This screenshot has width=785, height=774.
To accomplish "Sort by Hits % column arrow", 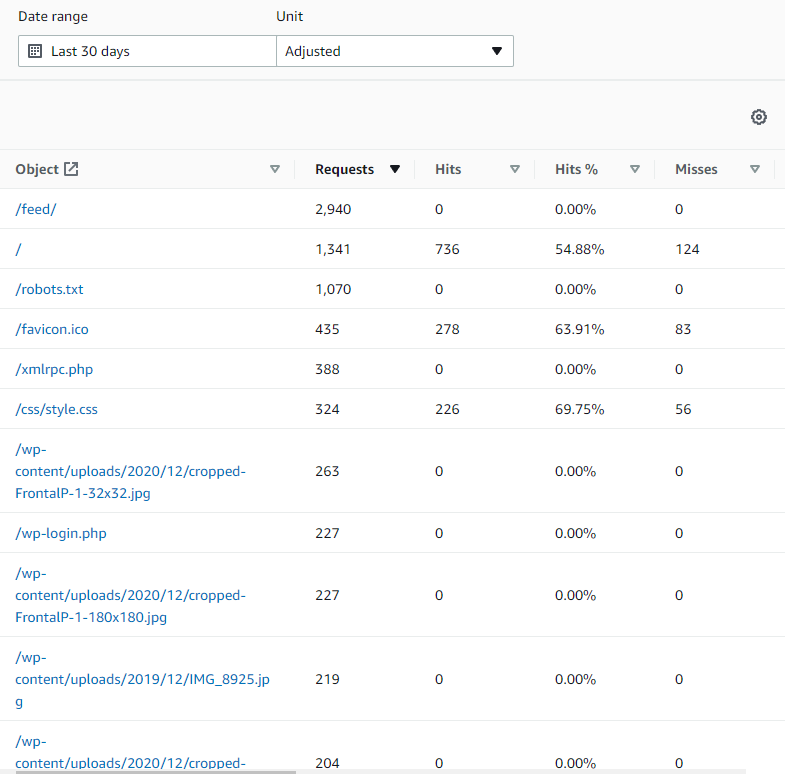I will point(635,169).
